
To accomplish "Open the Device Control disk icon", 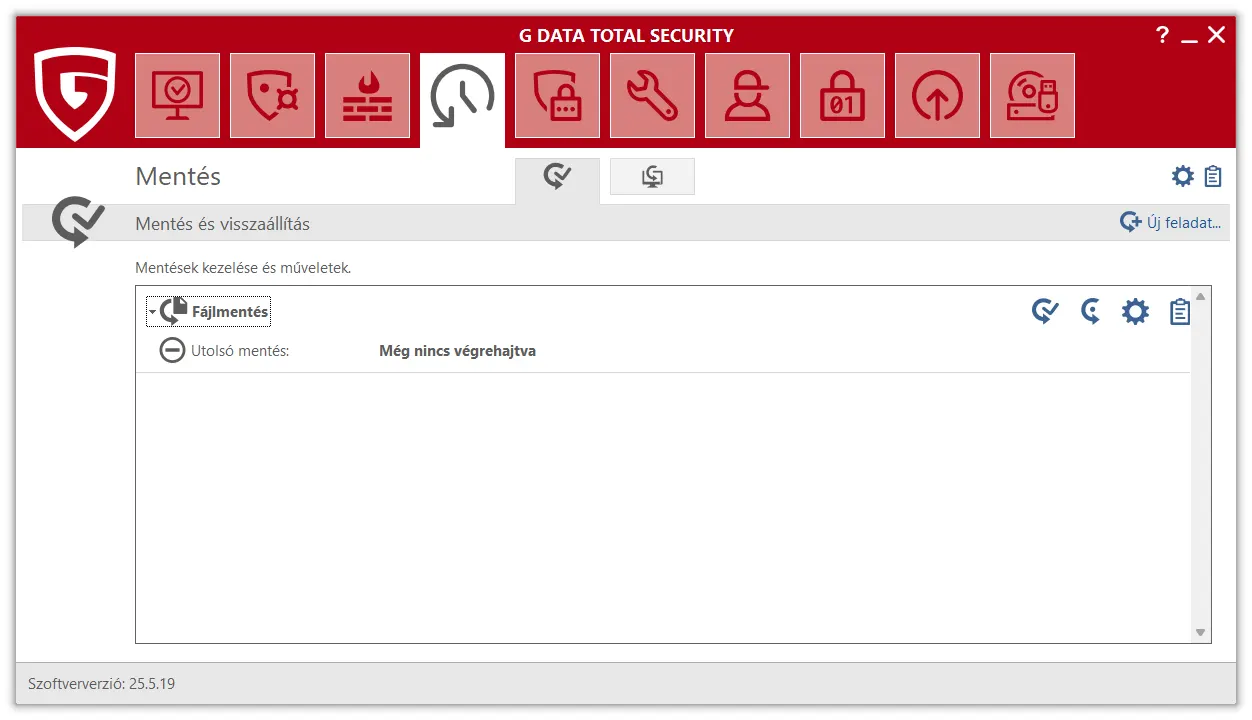I will coord(1032,96).
